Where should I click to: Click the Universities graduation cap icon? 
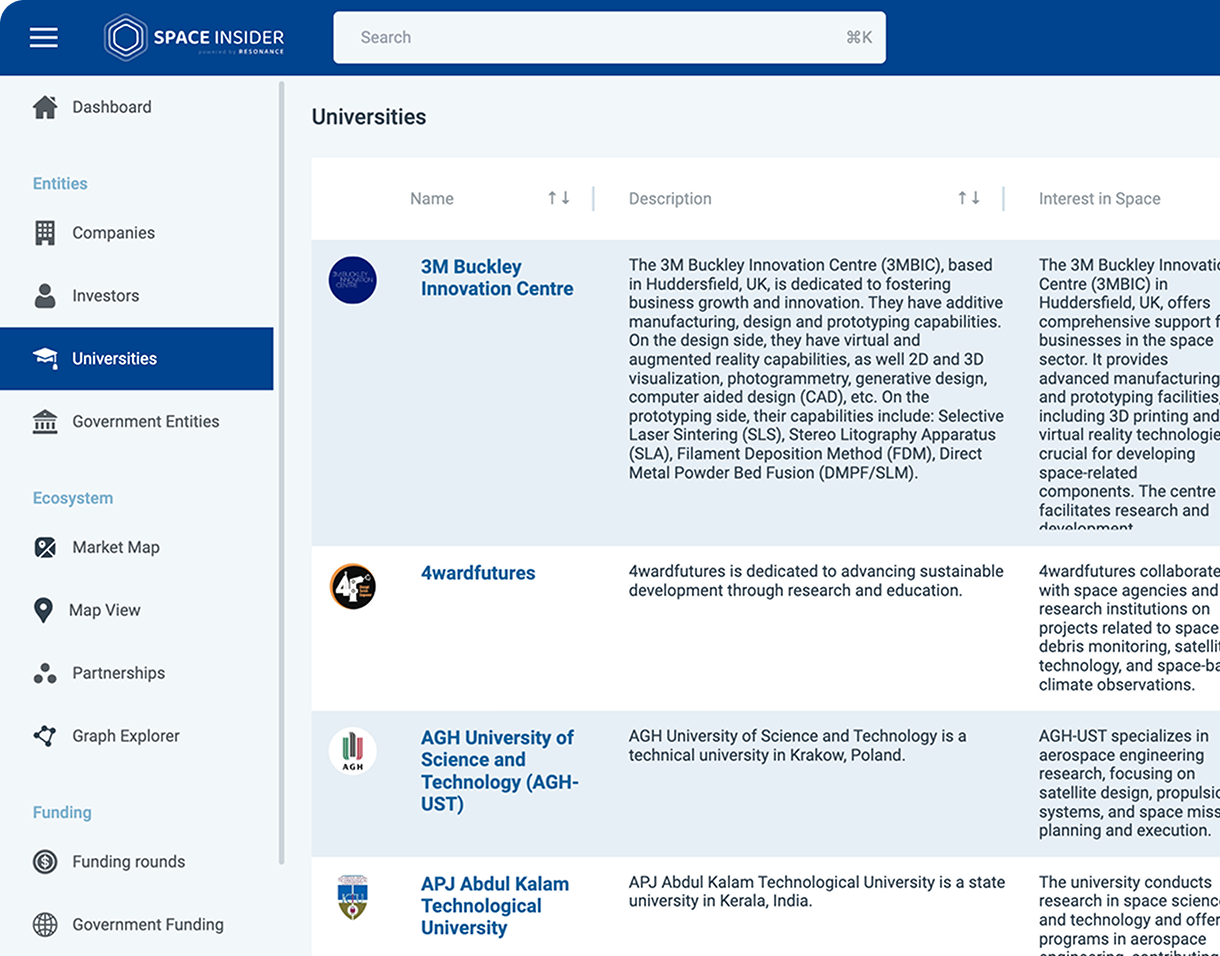point(45,359)
